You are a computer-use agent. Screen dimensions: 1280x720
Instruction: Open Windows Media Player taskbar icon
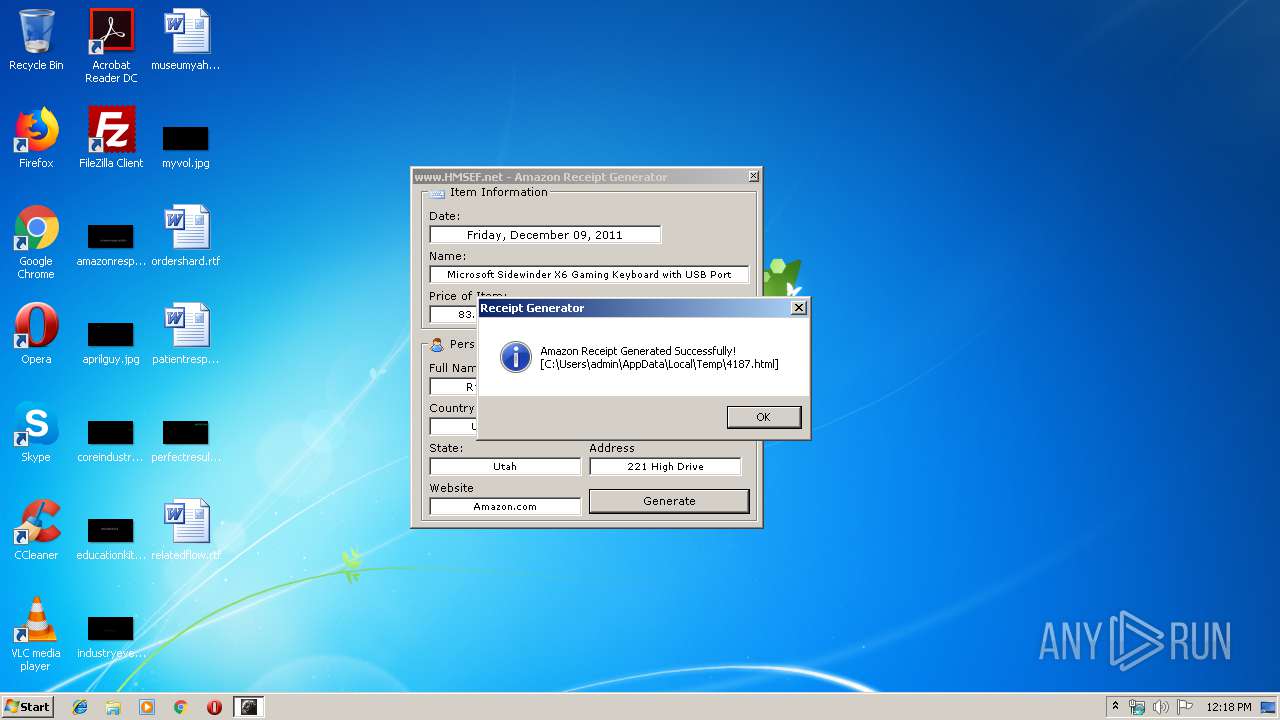click(x=147, y=707)
